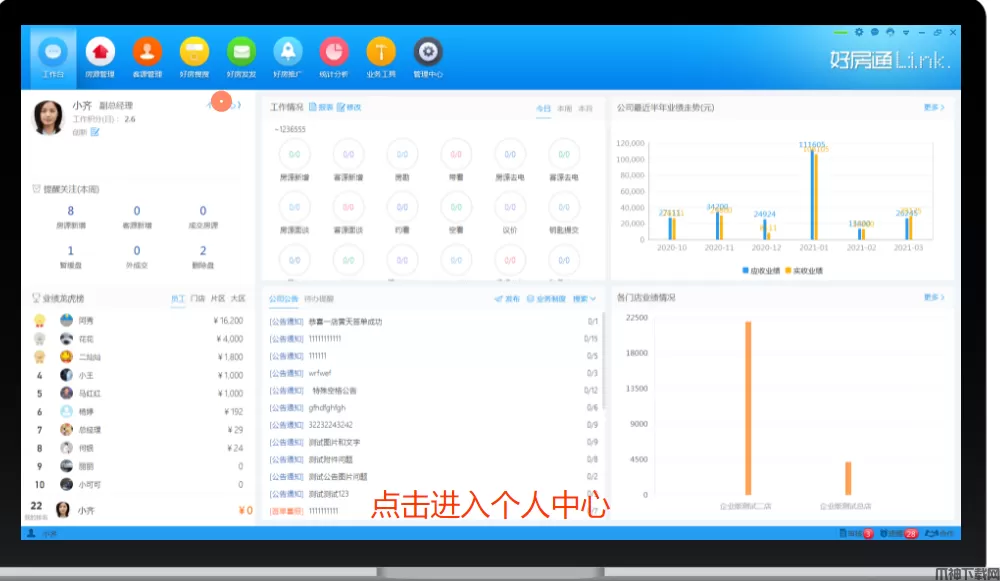Viewport: 1000px width, 581px height.
Task: Launch the 好房推广 rocket icon
Action: 288,54
